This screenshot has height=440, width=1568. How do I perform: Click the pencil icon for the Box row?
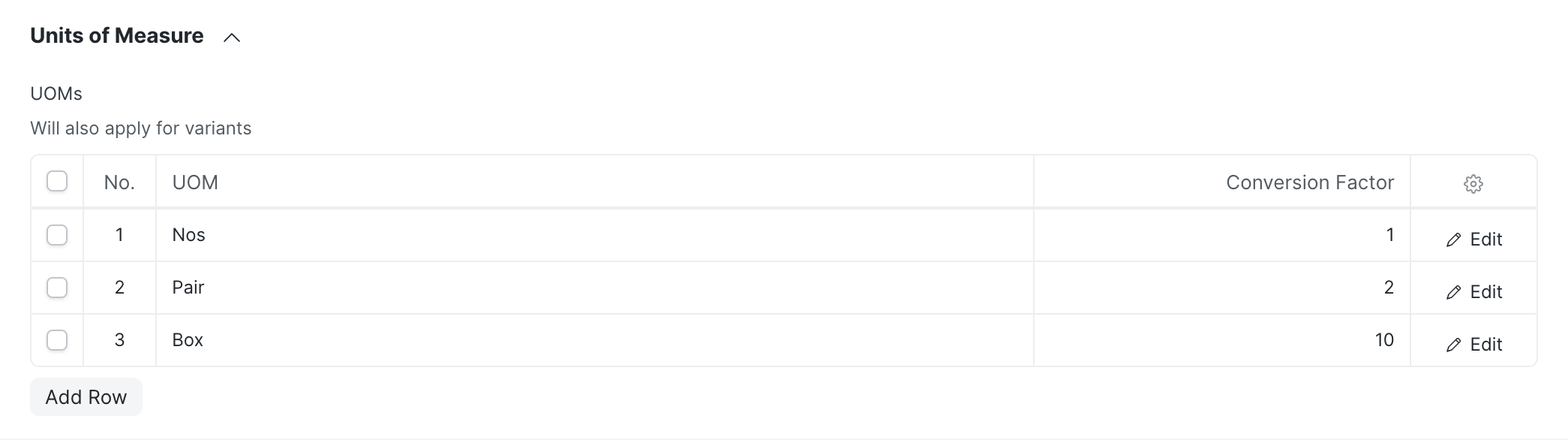pyautogui.click(x=1453, y=345)
